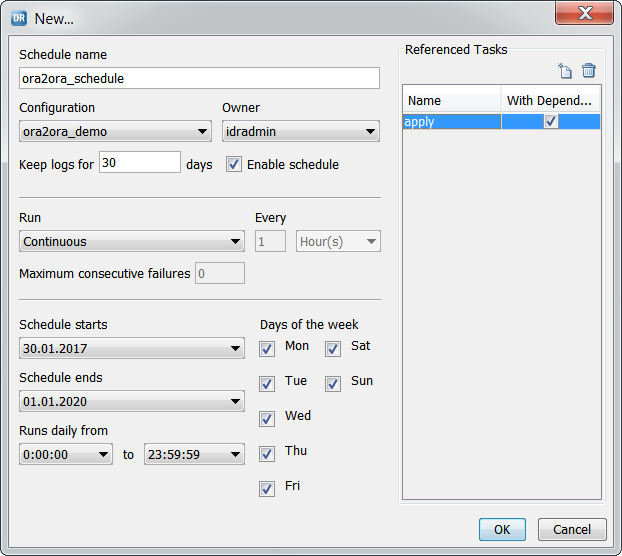Click the Cancel button
Viewport: 622px width, 556px height.
point(572,529)
